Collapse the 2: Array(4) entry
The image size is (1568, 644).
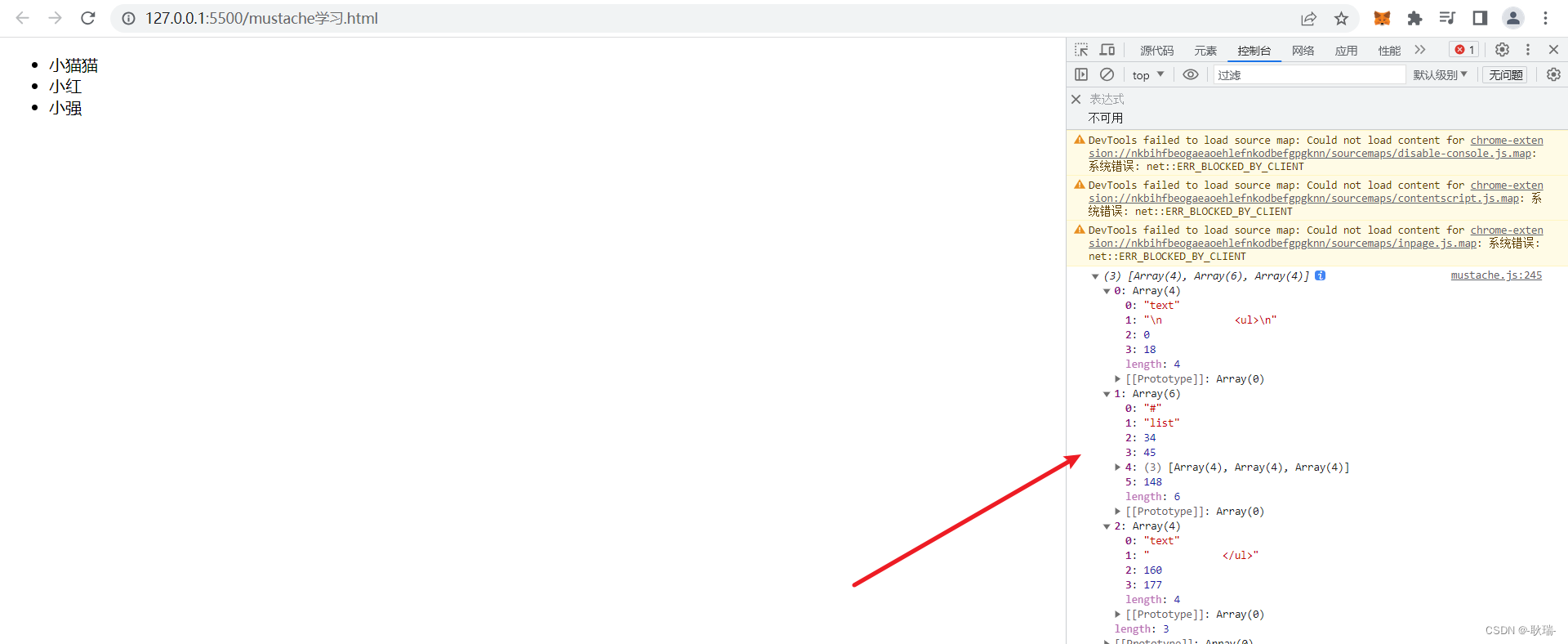tap(1107, 526)
